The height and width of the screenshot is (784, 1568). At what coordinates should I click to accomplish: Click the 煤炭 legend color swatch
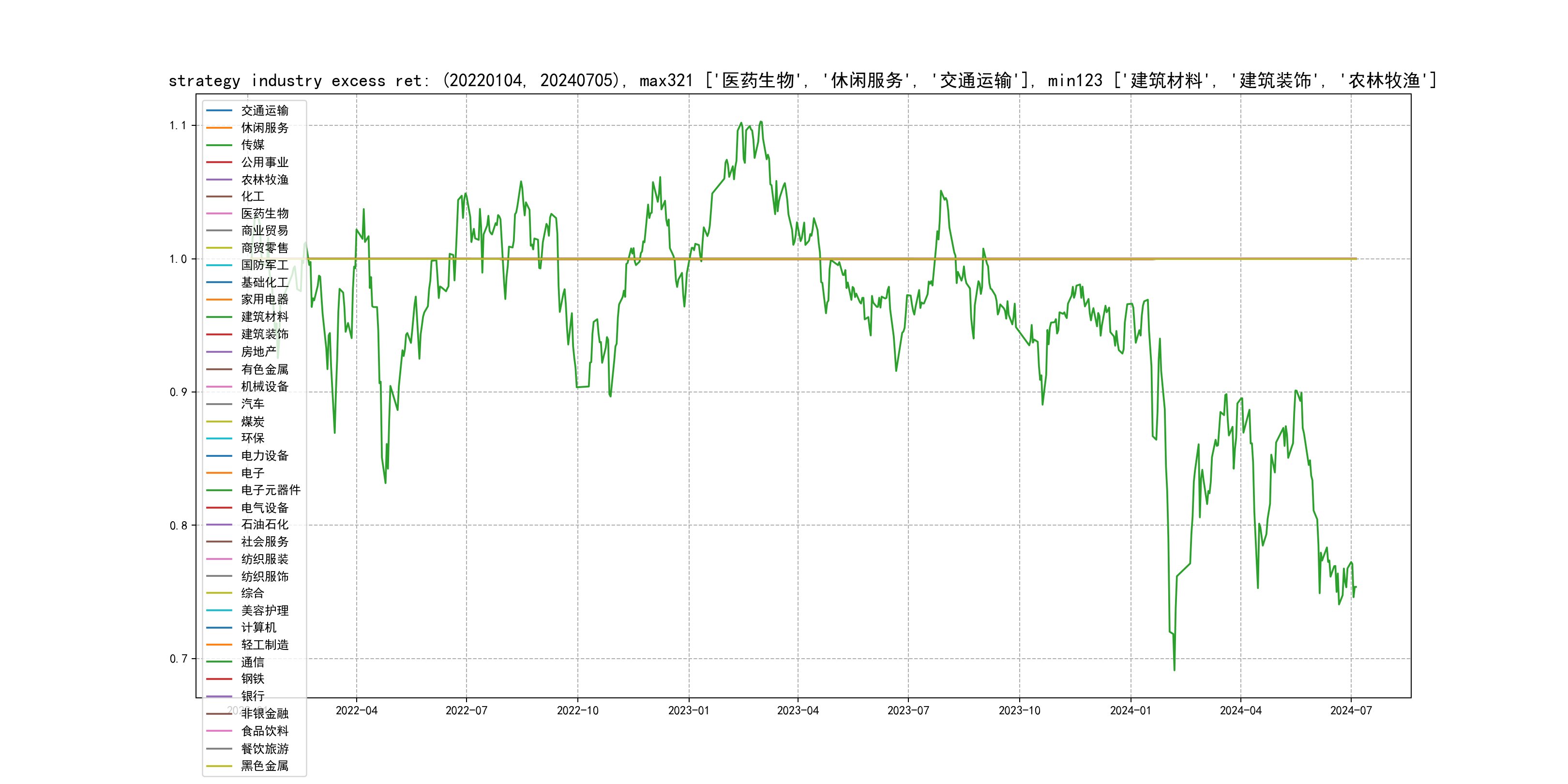pyautogui.click(x=219, y=421)
